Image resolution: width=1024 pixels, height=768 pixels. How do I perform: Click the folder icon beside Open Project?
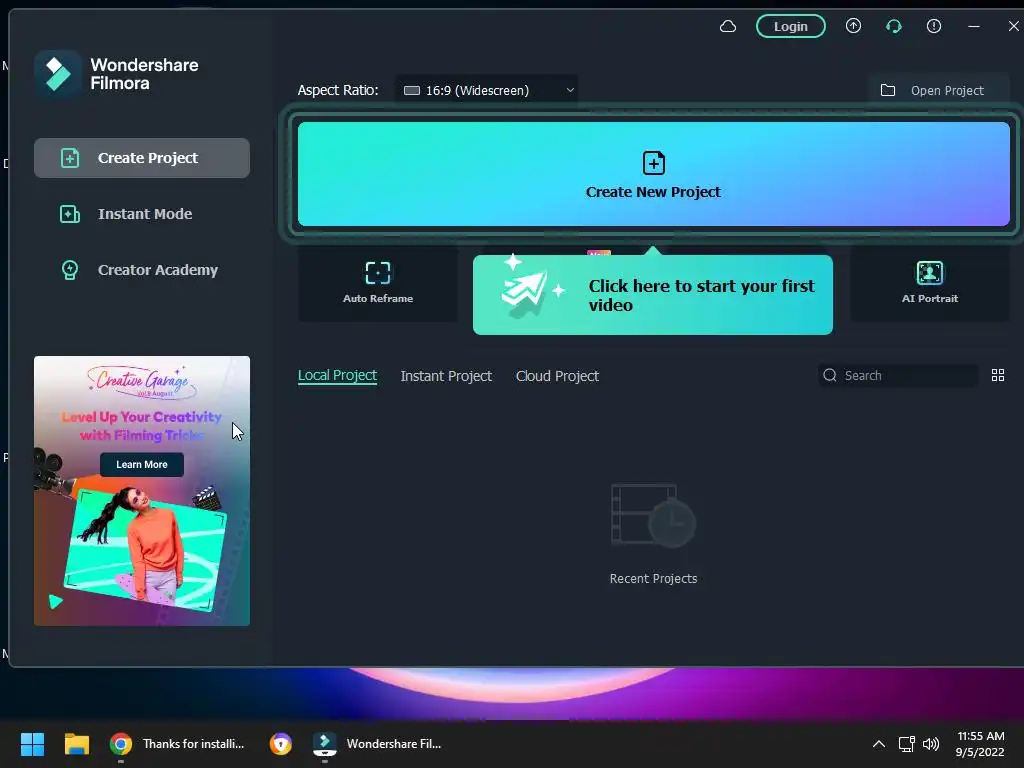(888, 90)
